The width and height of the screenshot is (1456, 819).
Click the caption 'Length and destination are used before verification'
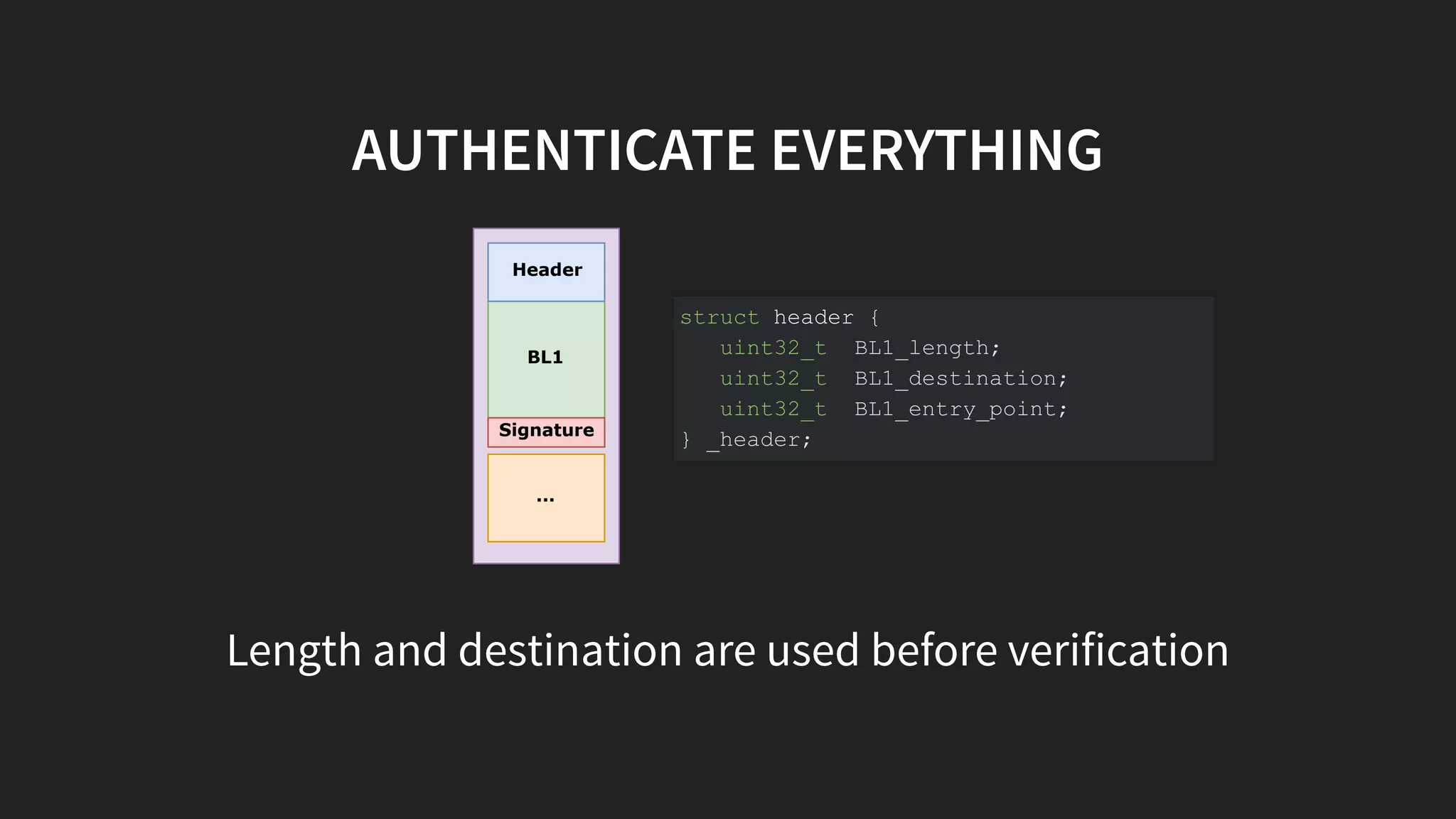coord(727,651)
